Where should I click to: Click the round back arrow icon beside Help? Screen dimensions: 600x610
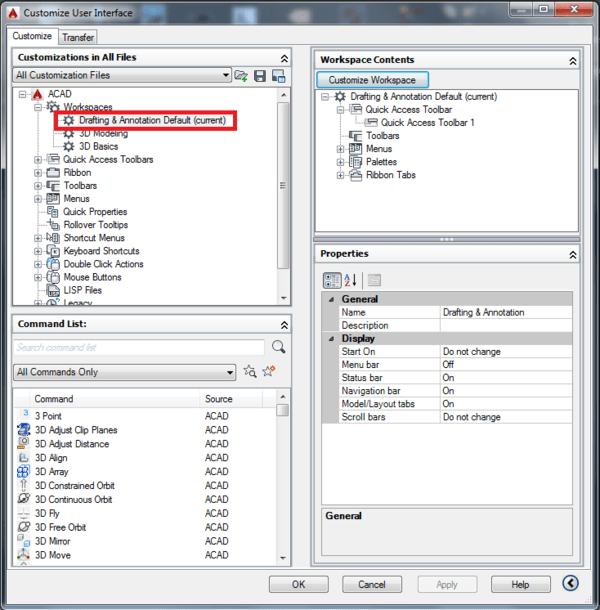[570, 583]
